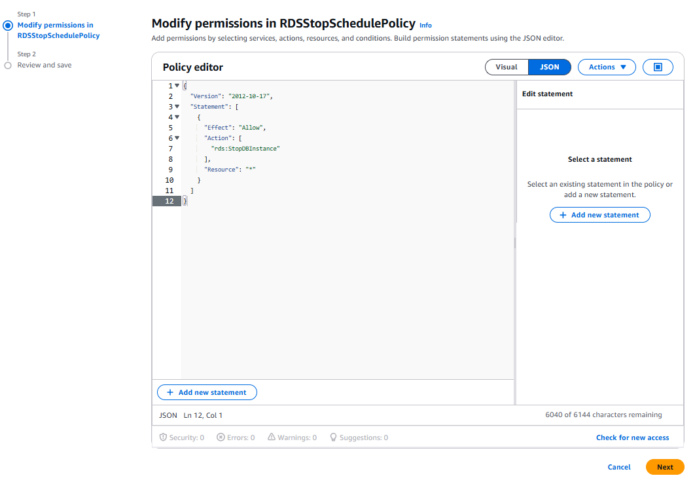The height and width of the screenshot is (480, 695).
Task: Click the orange Next button
Action: (665, 467)
